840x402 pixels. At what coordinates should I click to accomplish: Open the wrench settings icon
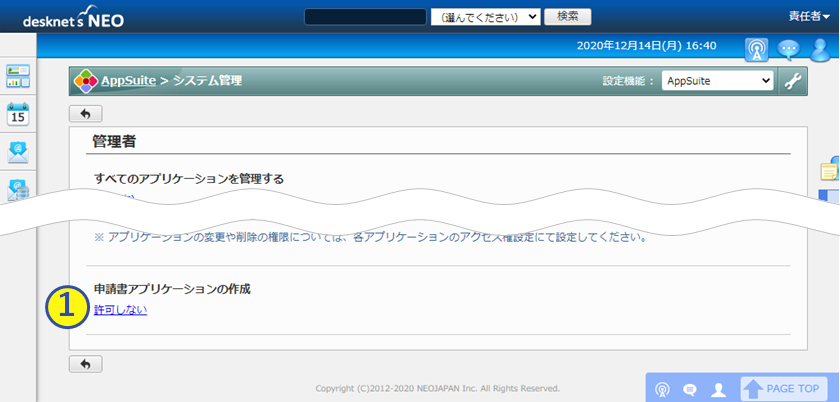click(x=793, y=81)
